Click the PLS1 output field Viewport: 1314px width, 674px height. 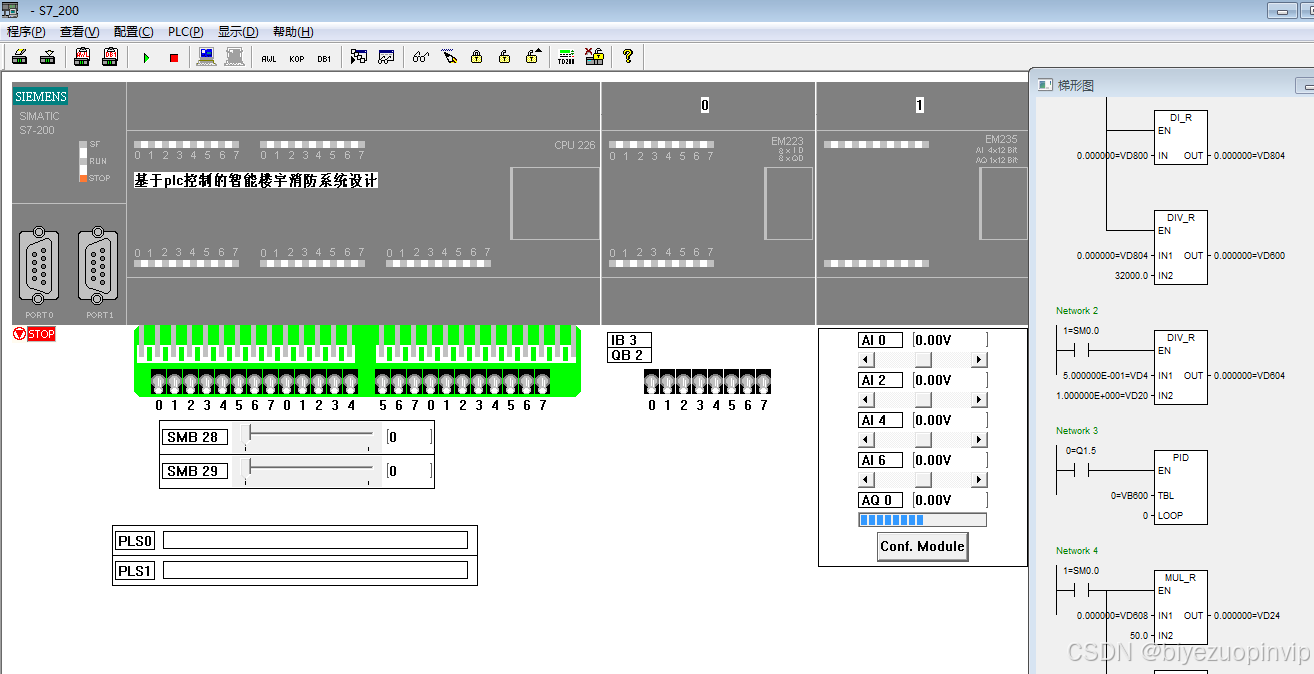click(x=315, y=570)
